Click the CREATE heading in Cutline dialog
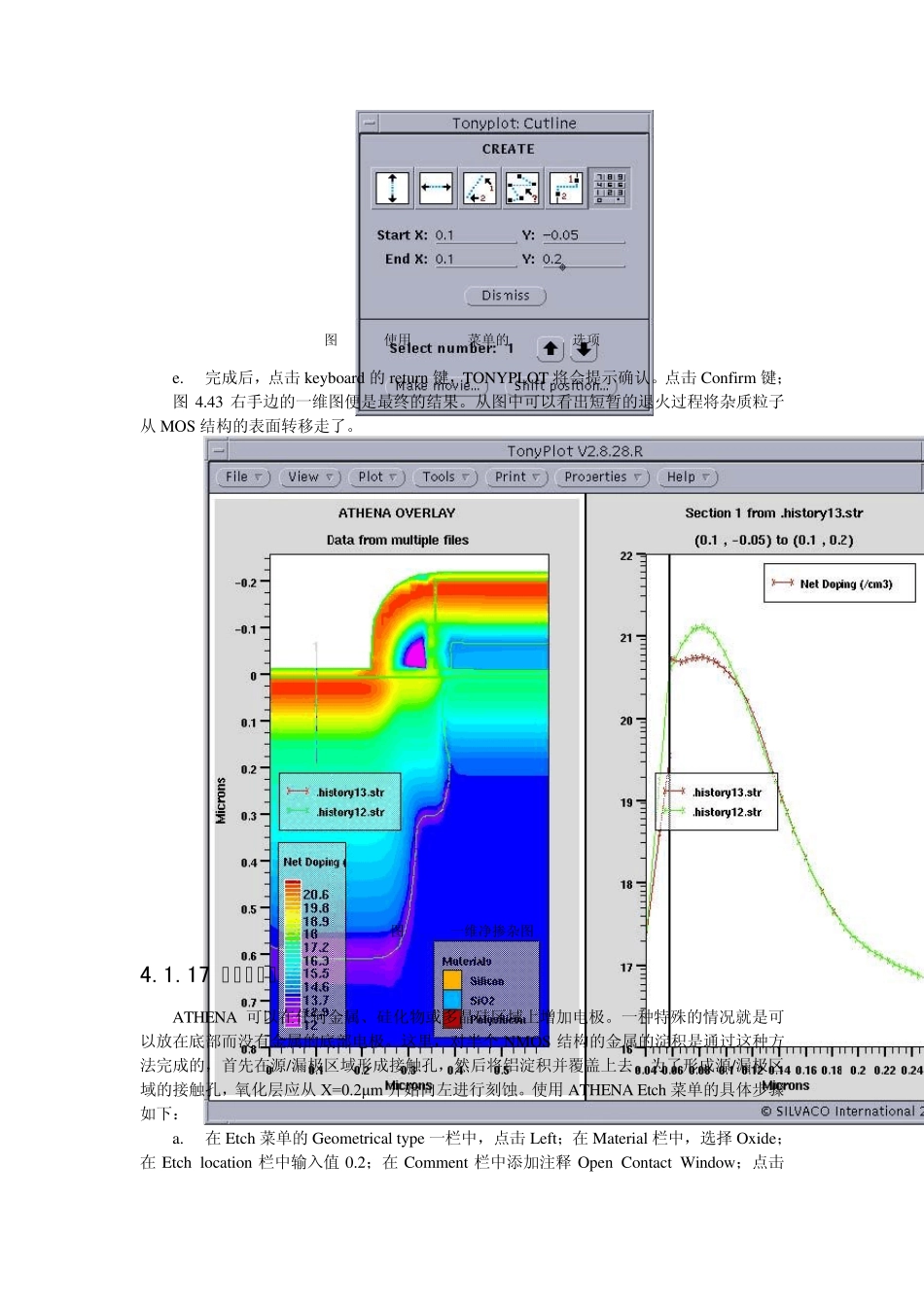Image resolution: width=924 pixels, height=1307 pixels. 508,149
